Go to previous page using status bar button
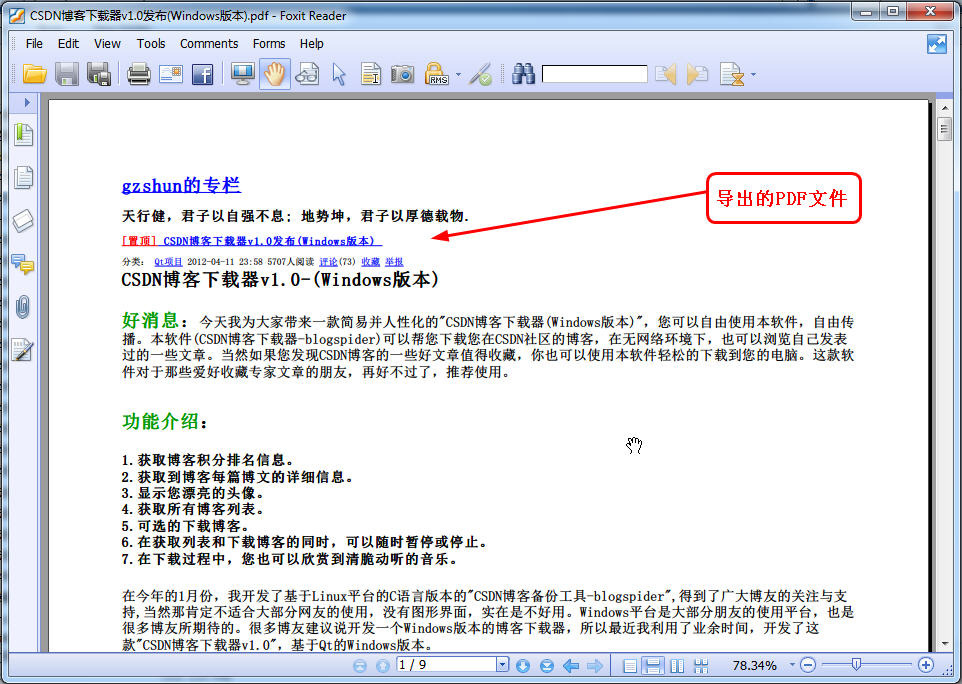The height and width of the screenshot is (684, 962). point(383,666)
